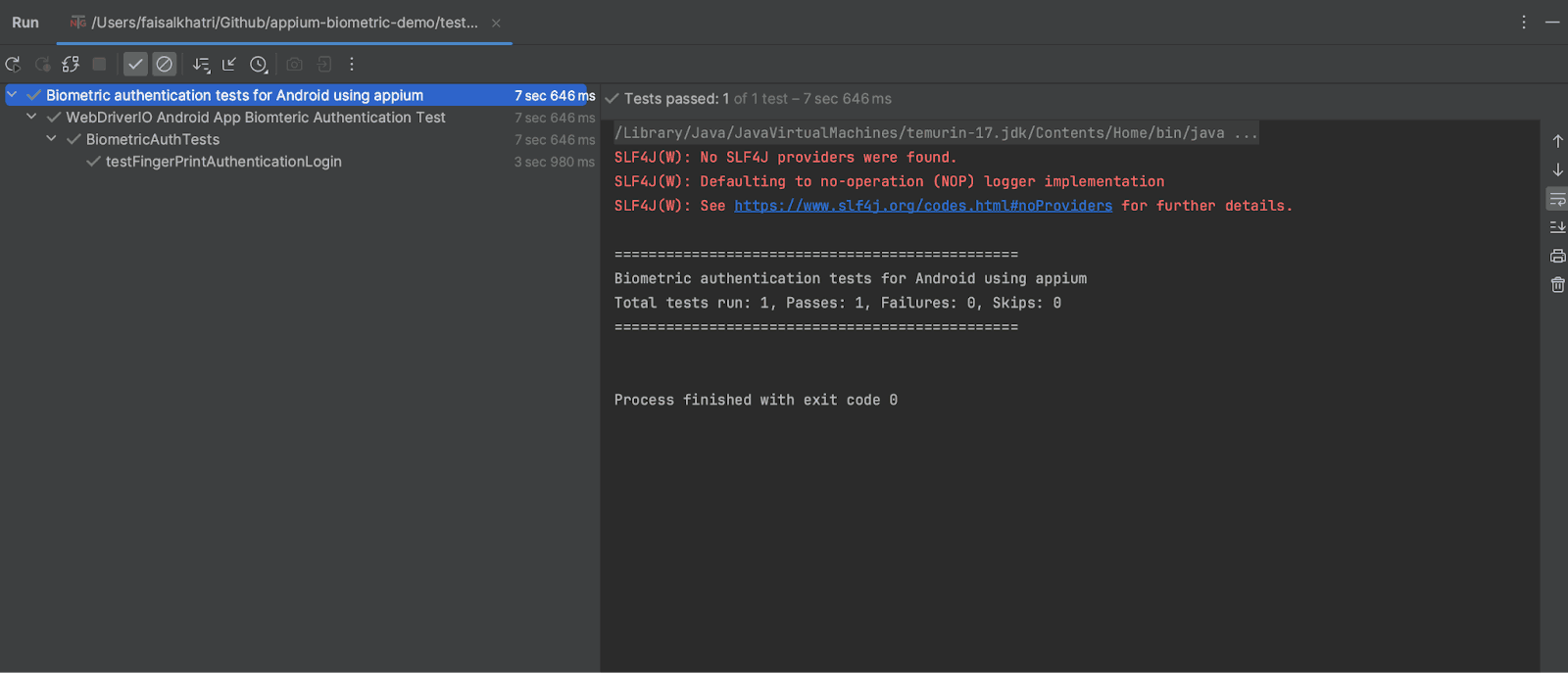Select BiometricAuthTests class row
This screenshot has width=1568, height=673.
pos(153,139)
